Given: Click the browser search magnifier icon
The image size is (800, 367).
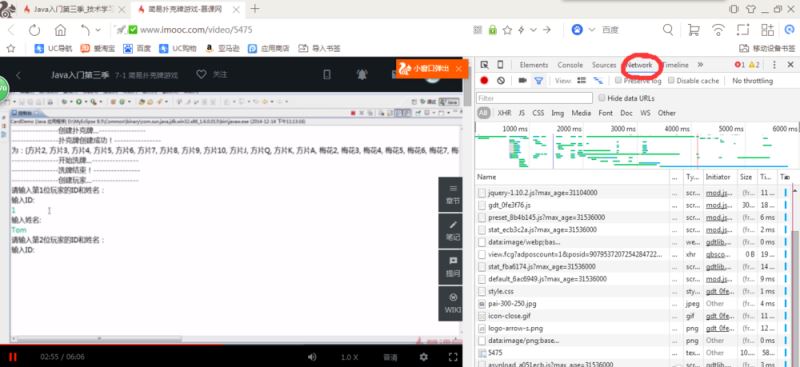Looking at the screenshot, I should coord(668,30).
